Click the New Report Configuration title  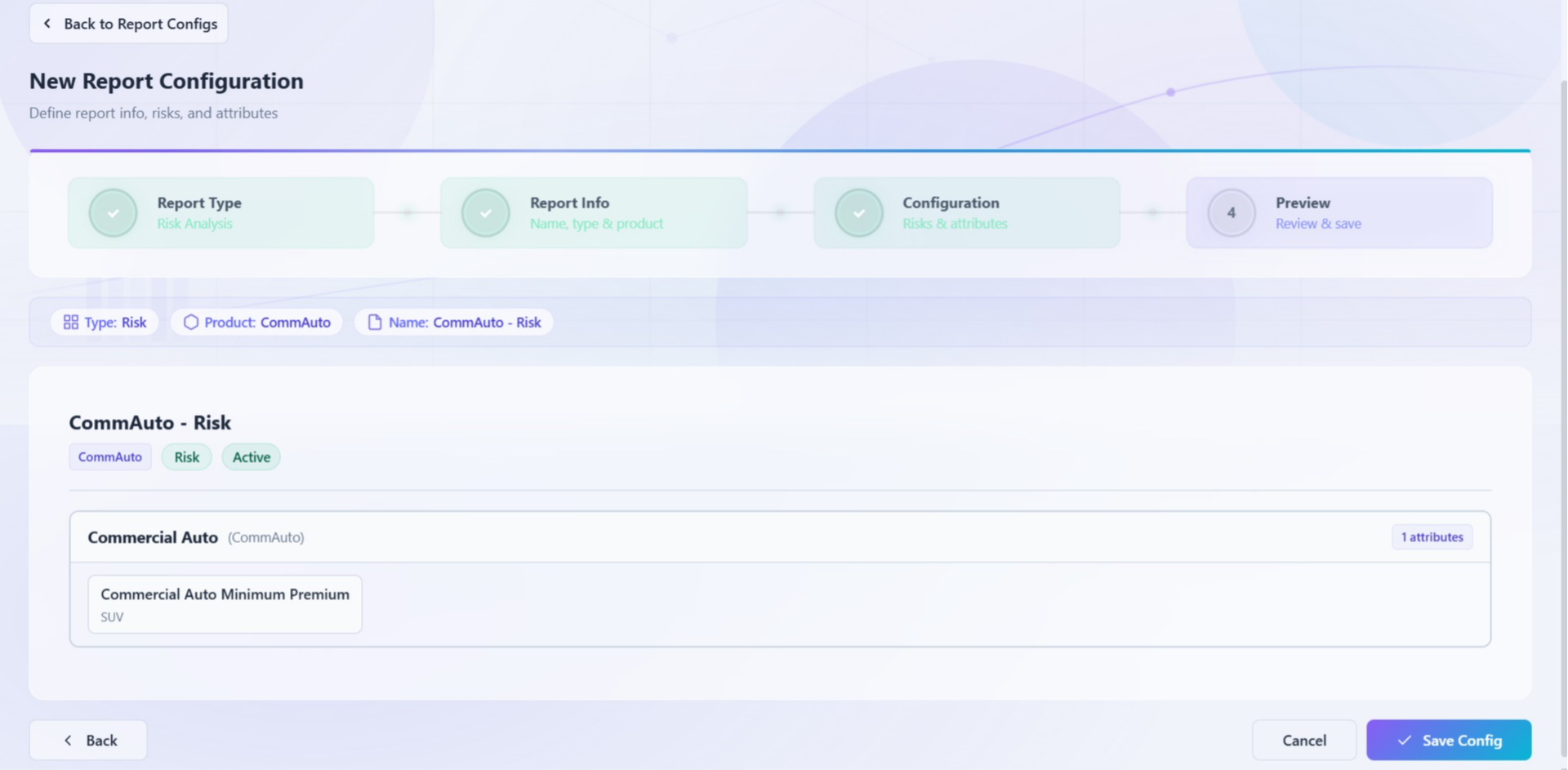(167, 81)
